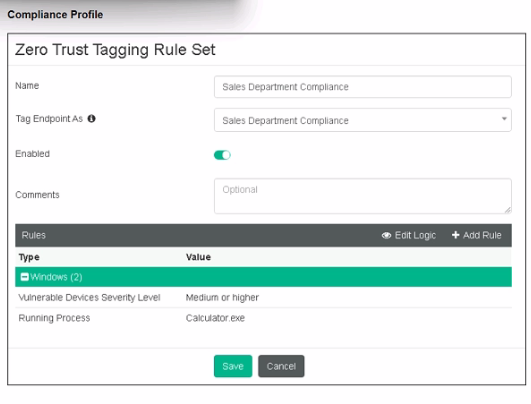The height and width of the screenshot is (404, 531).
Task: Toggle the Enabled switch off
Action: click(x=222, y=155)
